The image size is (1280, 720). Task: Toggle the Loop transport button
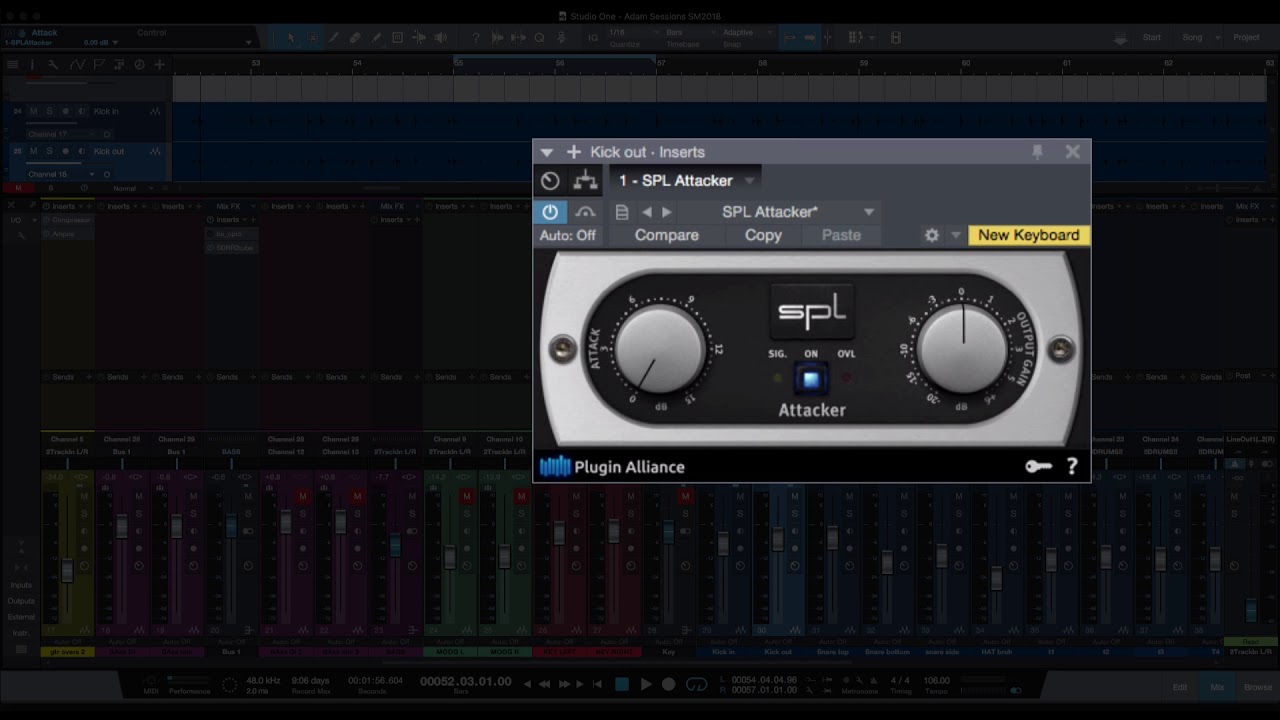(696, 684)
